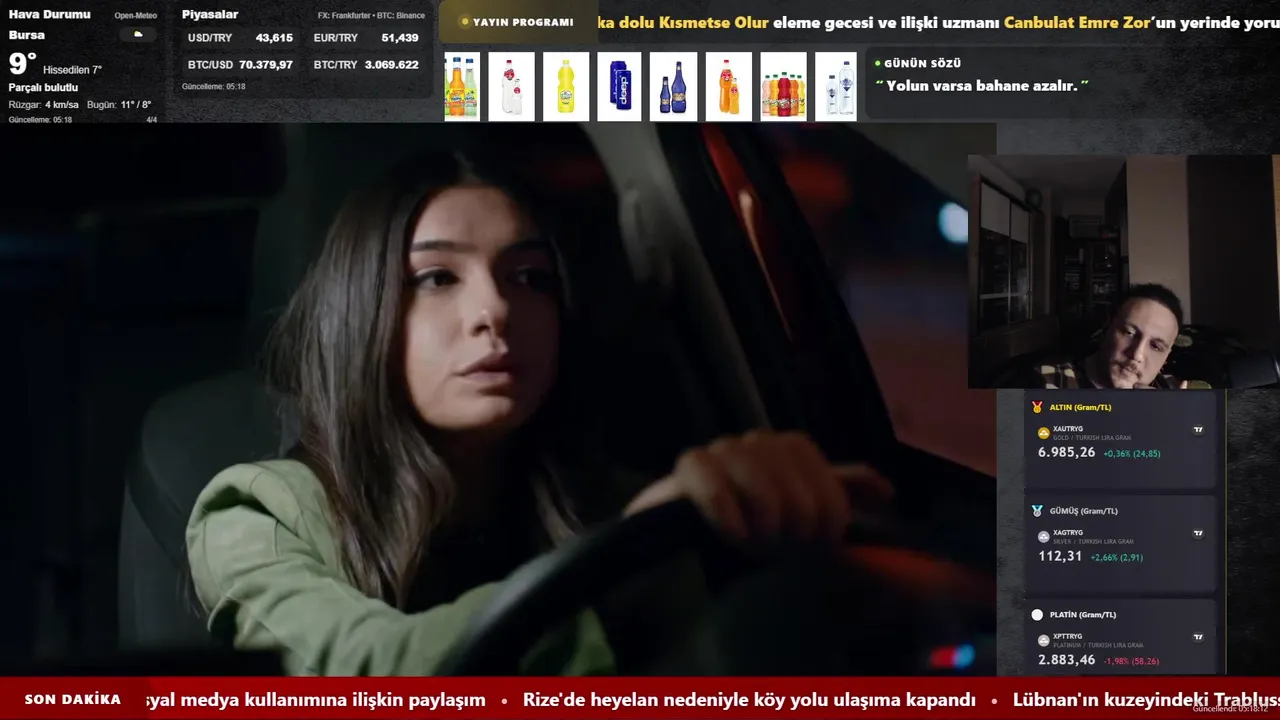1280x720 pixels.
Task: Click the city name Bursa
Action: (27, 35)
